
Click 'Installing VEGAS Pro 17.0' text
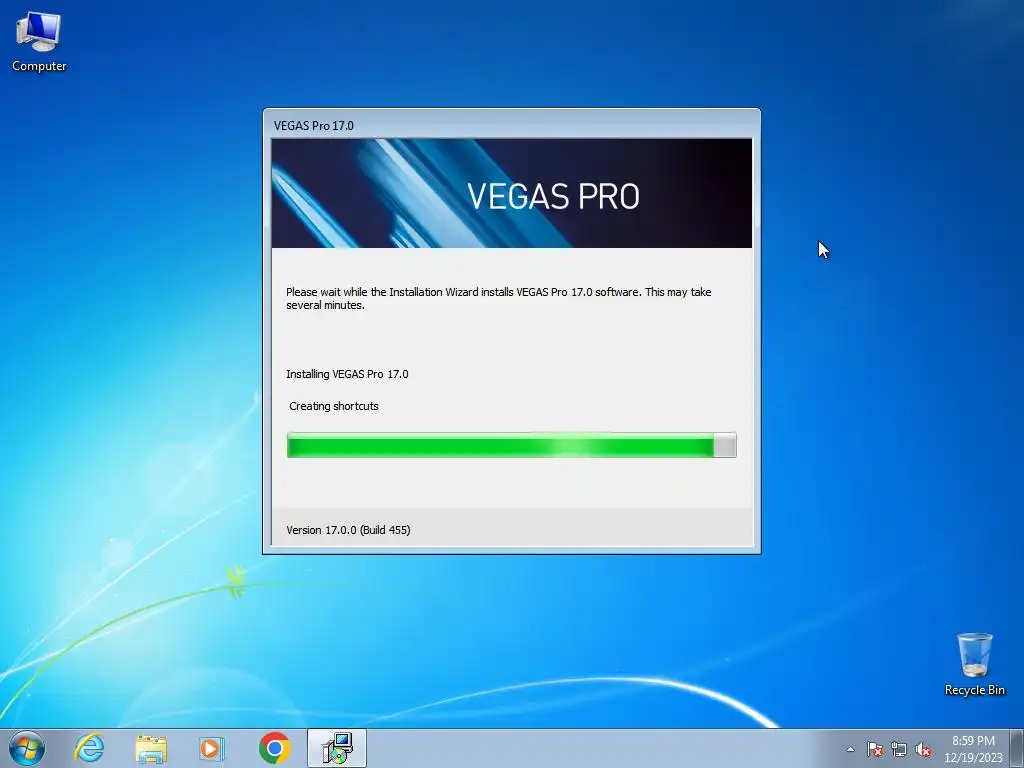coord(347,374)
